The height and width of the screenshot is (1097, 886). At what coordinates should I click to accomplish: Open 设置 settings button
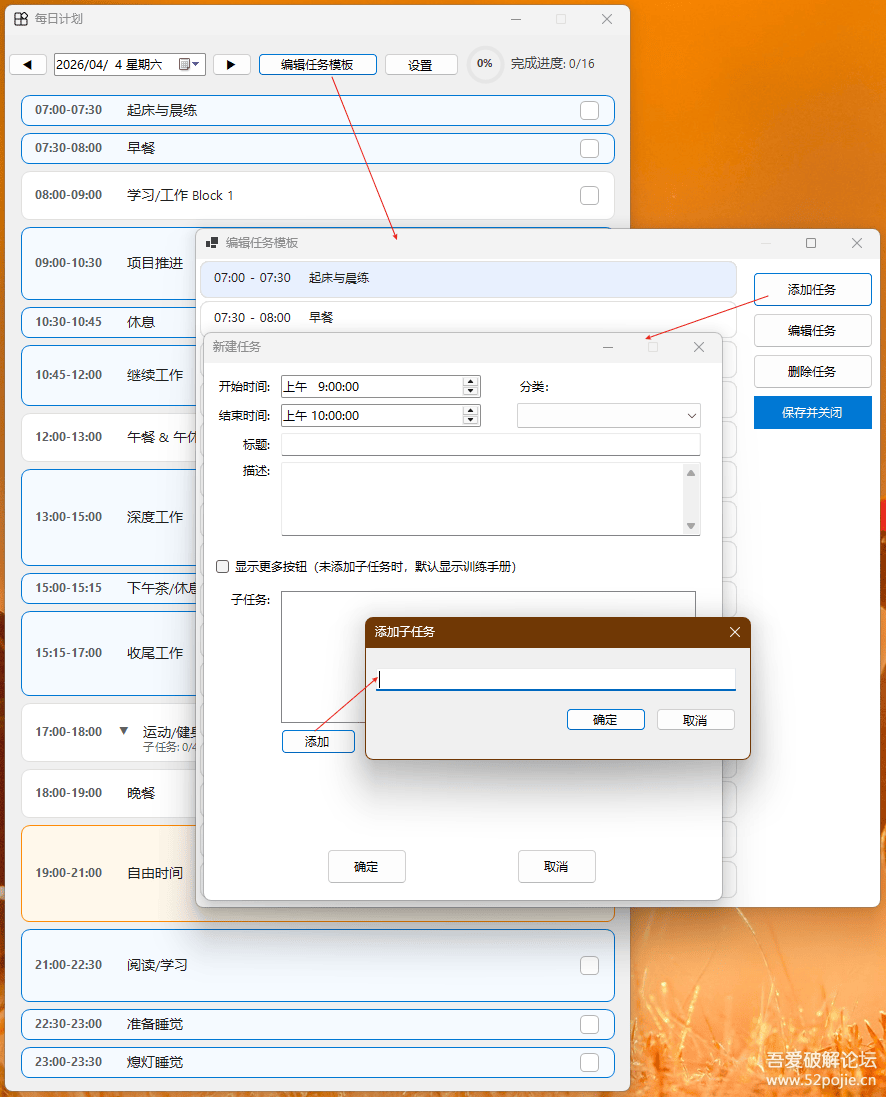(x=421, y=65)
